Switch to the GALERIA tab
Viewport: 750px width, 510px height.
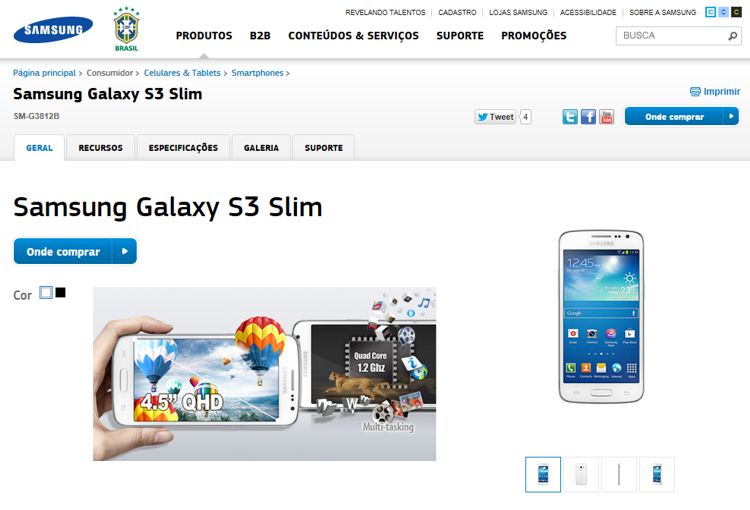261,148
